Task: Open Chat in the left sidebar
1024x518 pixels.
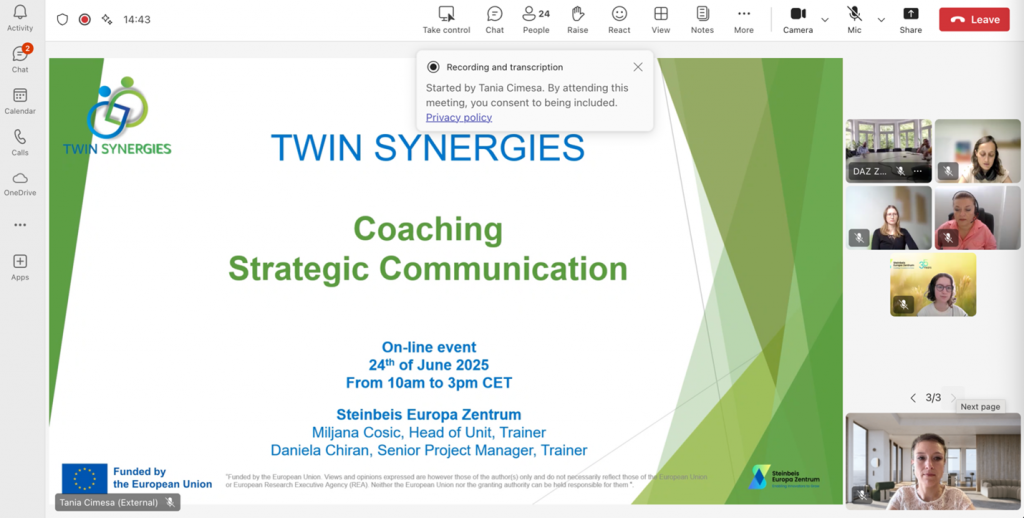Action: click(20, 59)
